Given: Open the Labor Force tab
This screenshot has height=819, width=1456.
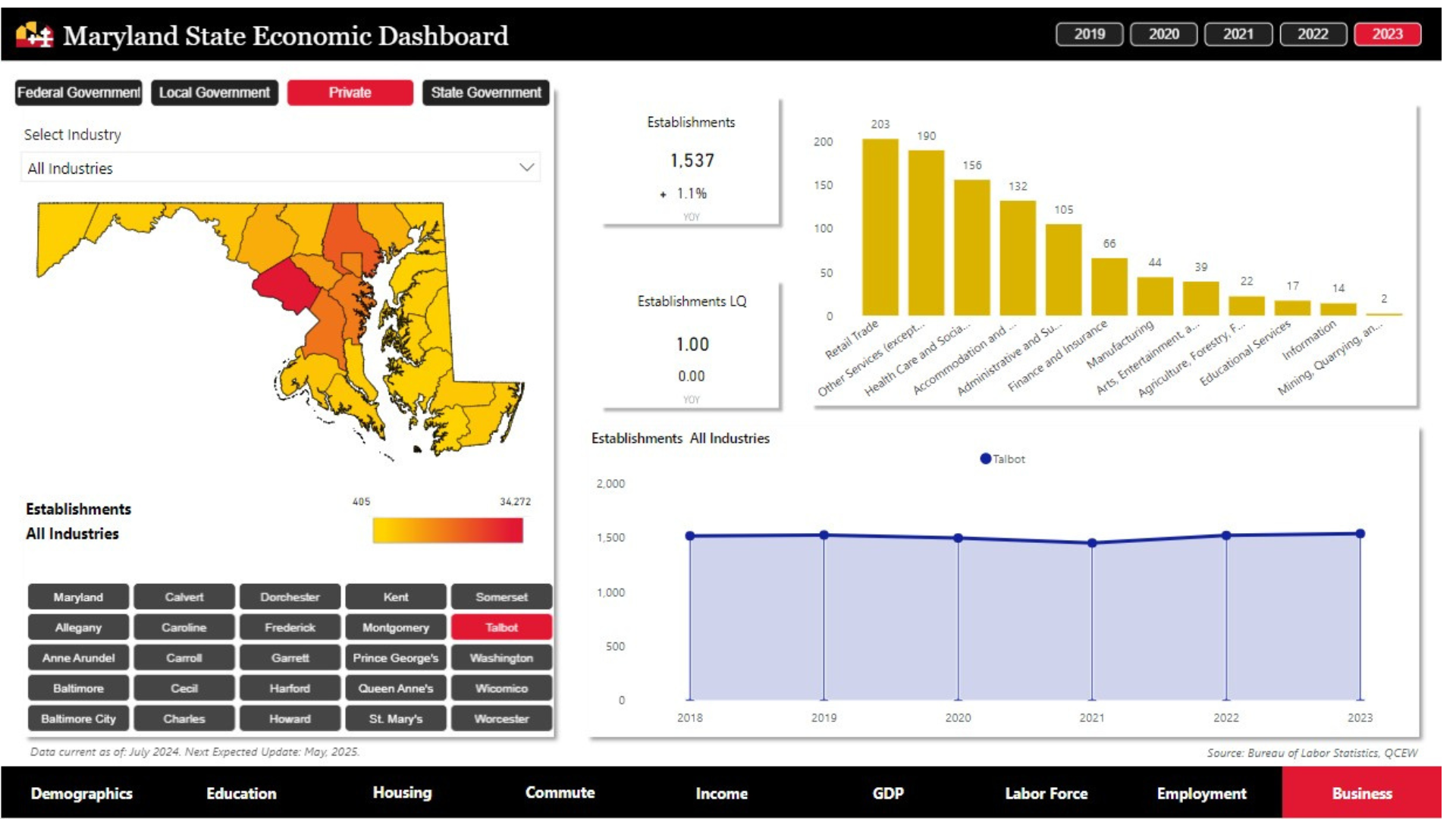Looking at the screenshot, I should (1046, 793).
